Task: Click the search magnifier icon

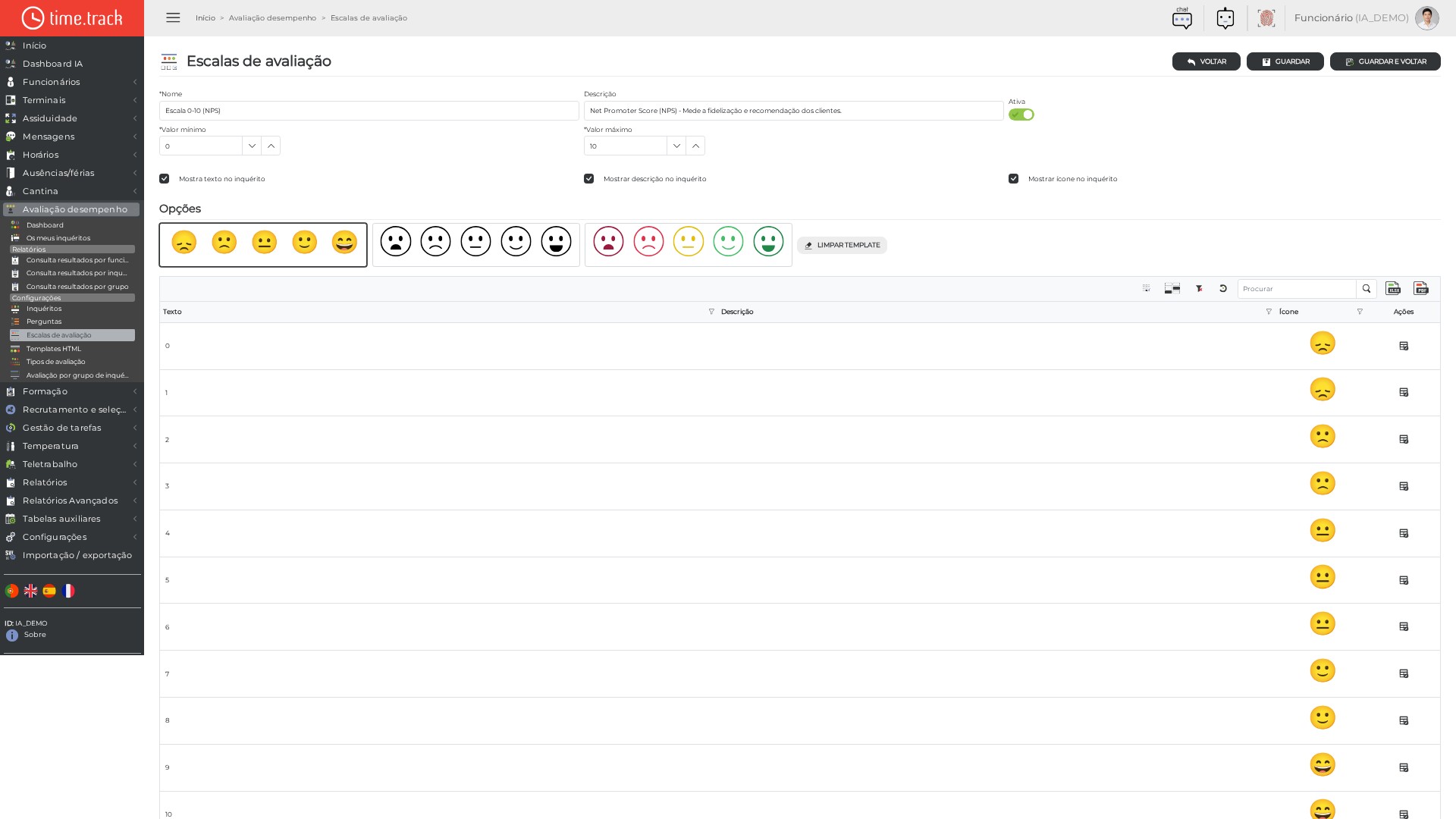Action: coord(1367,288)
